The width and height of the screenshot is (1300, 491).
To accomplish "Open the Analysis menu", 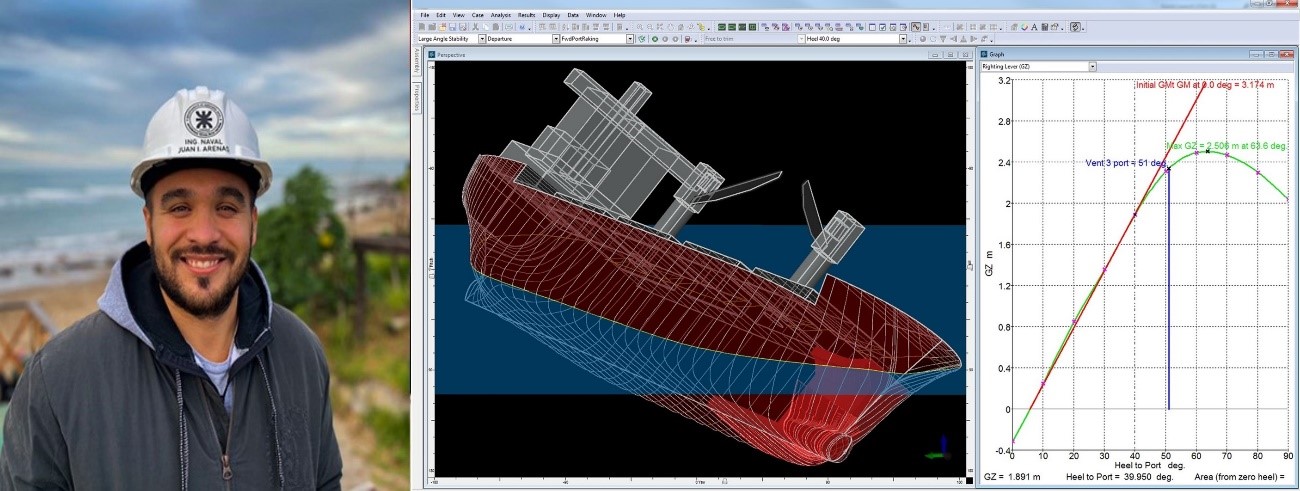I will pyautogui.click(x=501, y=16).
